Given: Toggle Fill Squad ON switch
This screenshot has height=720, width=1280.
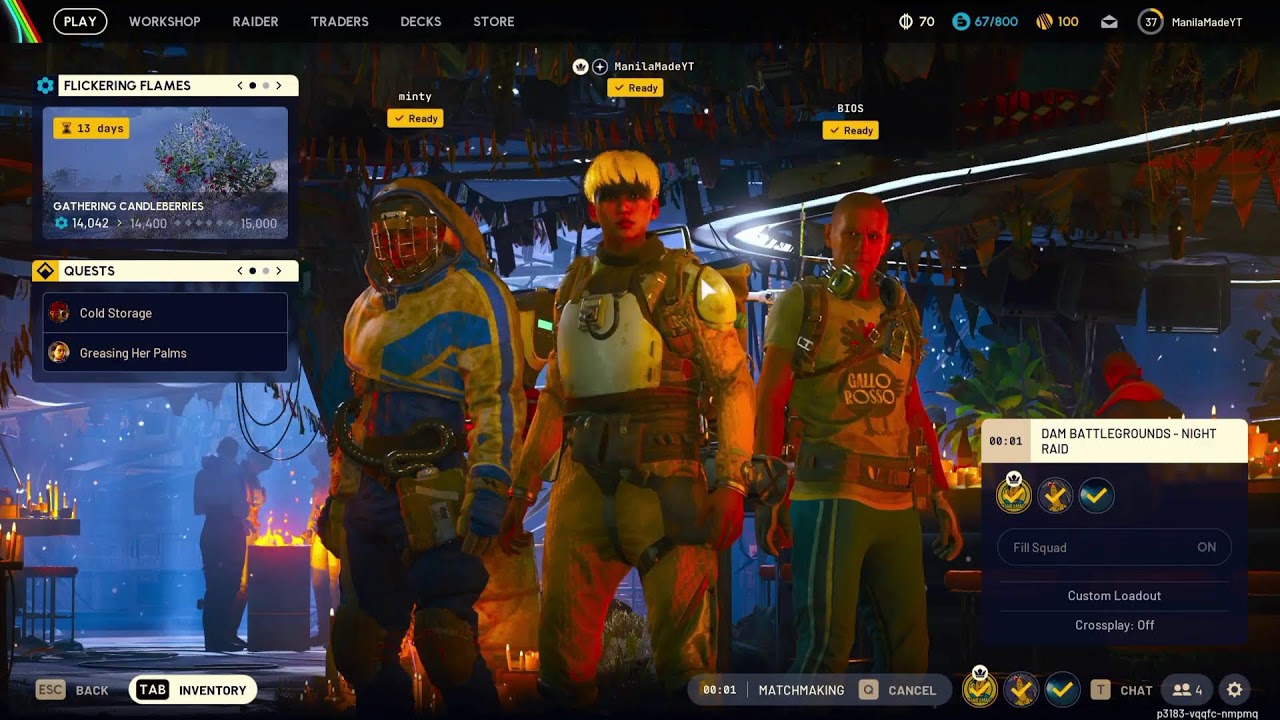Looking at the screenshot, I should (1114, 547).
